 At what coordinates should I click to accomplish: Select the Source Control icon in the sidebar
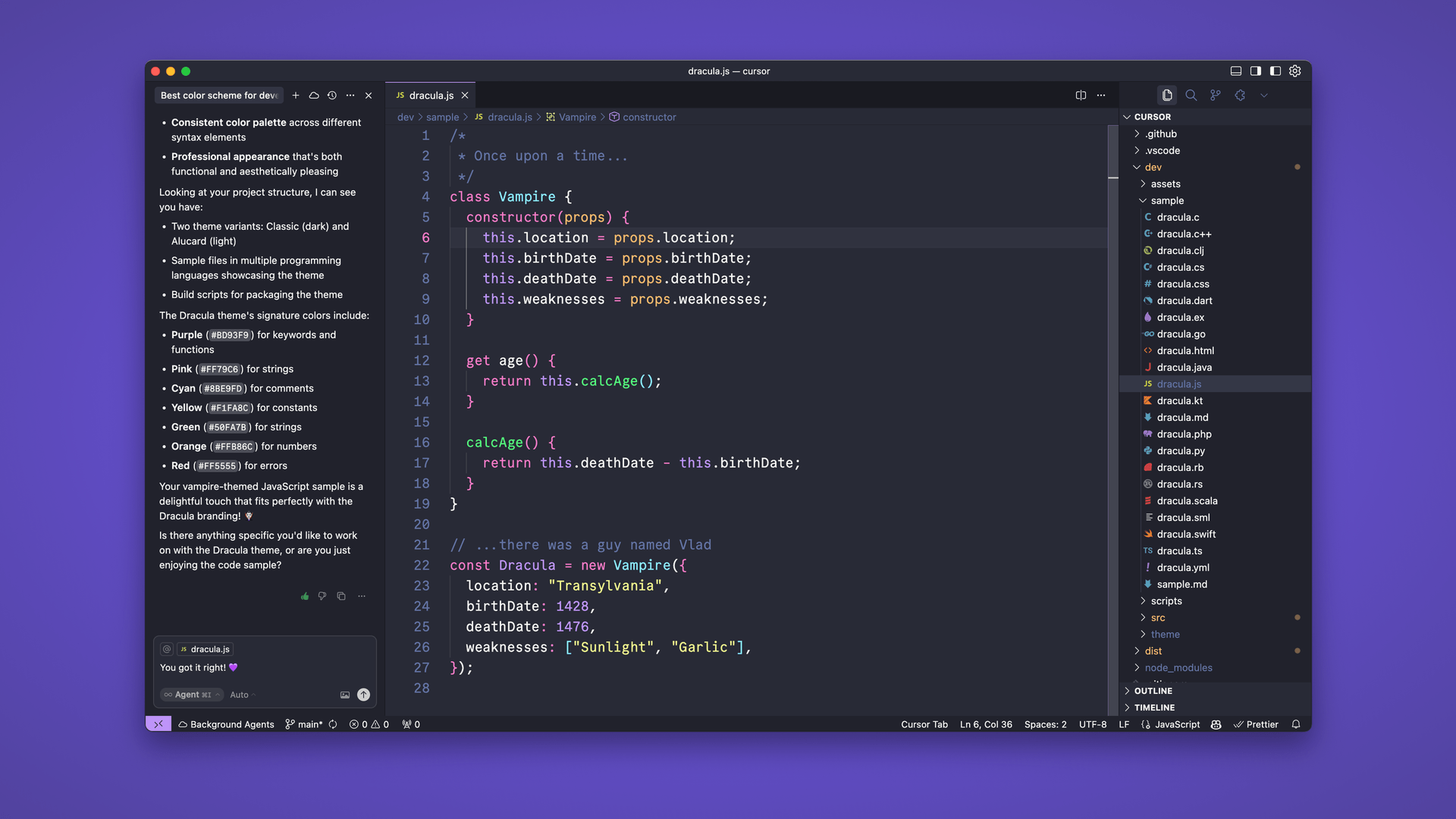point(1215,96)
